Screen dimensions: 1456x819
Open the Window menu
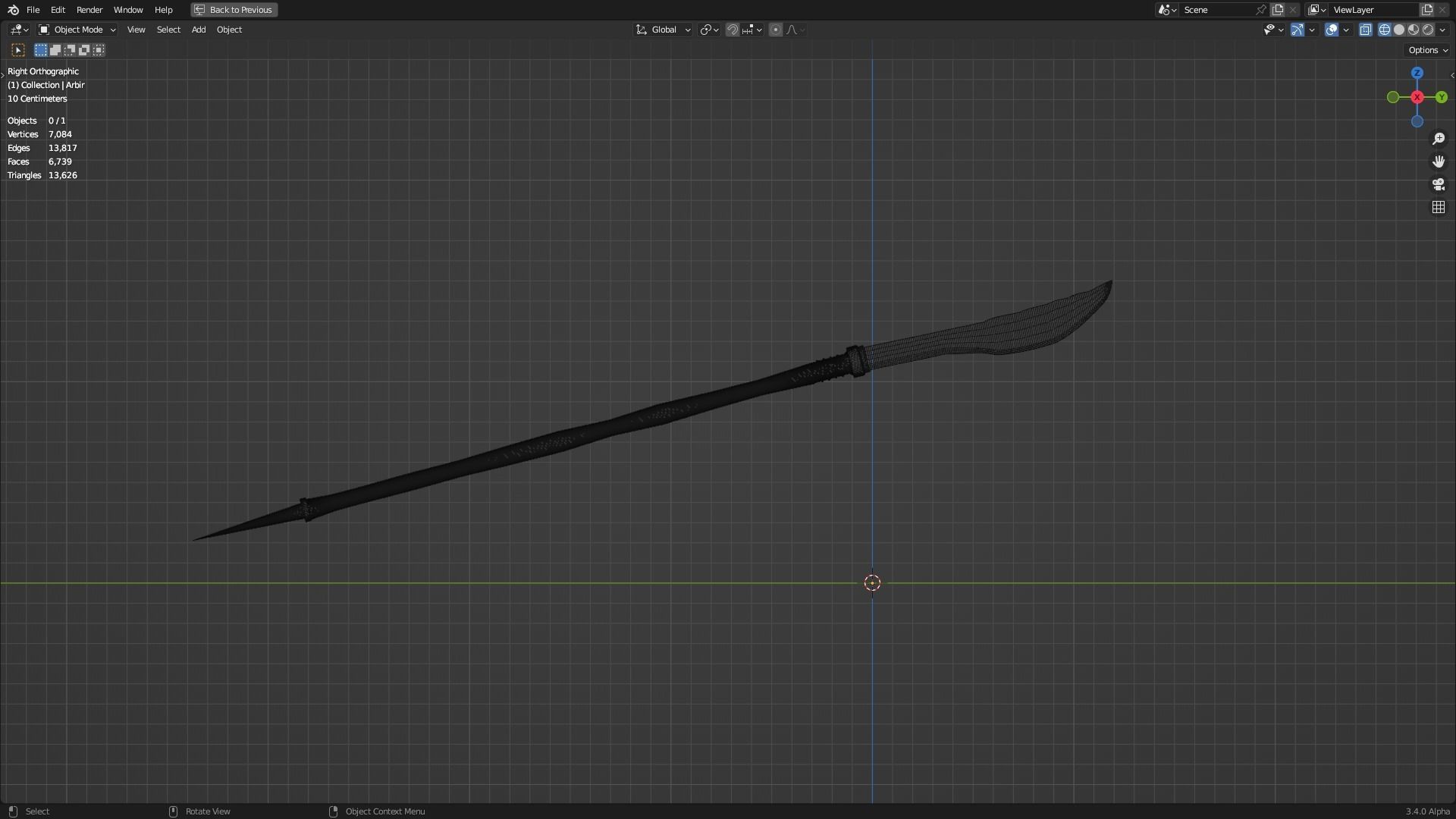[x=128, y=10]
